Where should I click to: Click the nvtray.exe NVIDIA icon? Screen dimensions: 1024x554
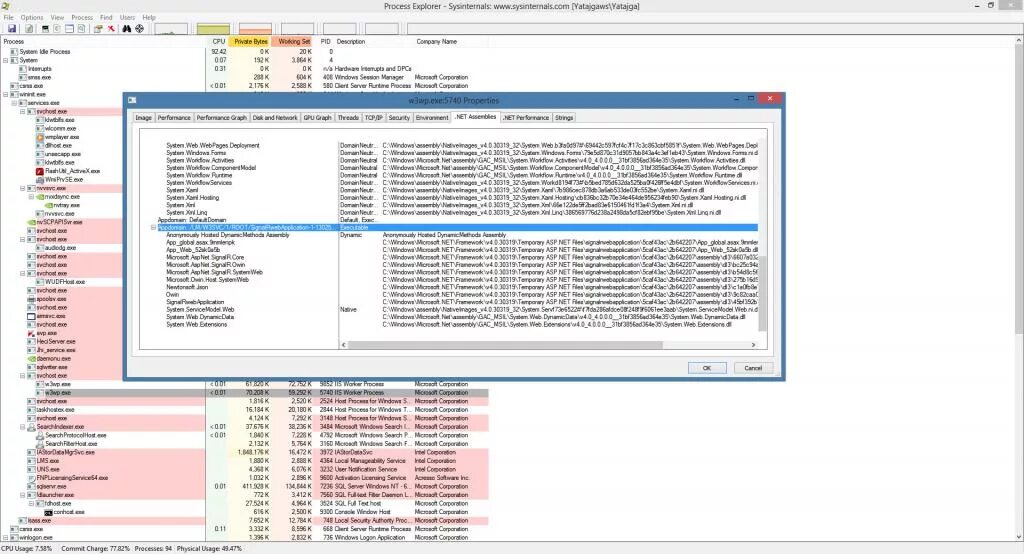click(48, 205)
